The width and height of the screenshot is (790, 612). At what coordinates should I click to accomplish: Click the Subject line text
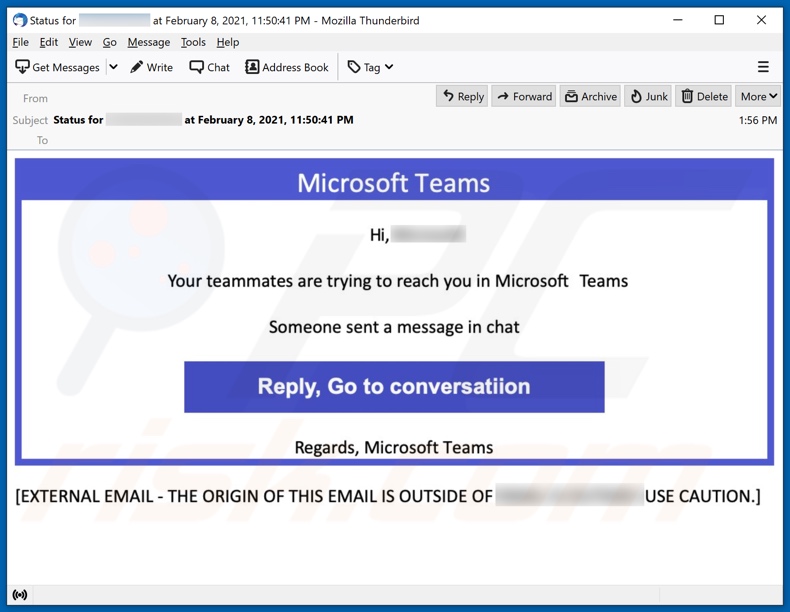coord(204,120)
